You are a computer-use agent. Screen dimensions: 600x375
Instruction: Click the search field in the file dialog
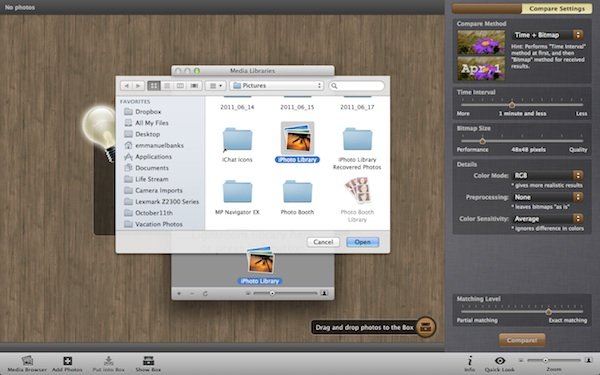coord(356,86)
